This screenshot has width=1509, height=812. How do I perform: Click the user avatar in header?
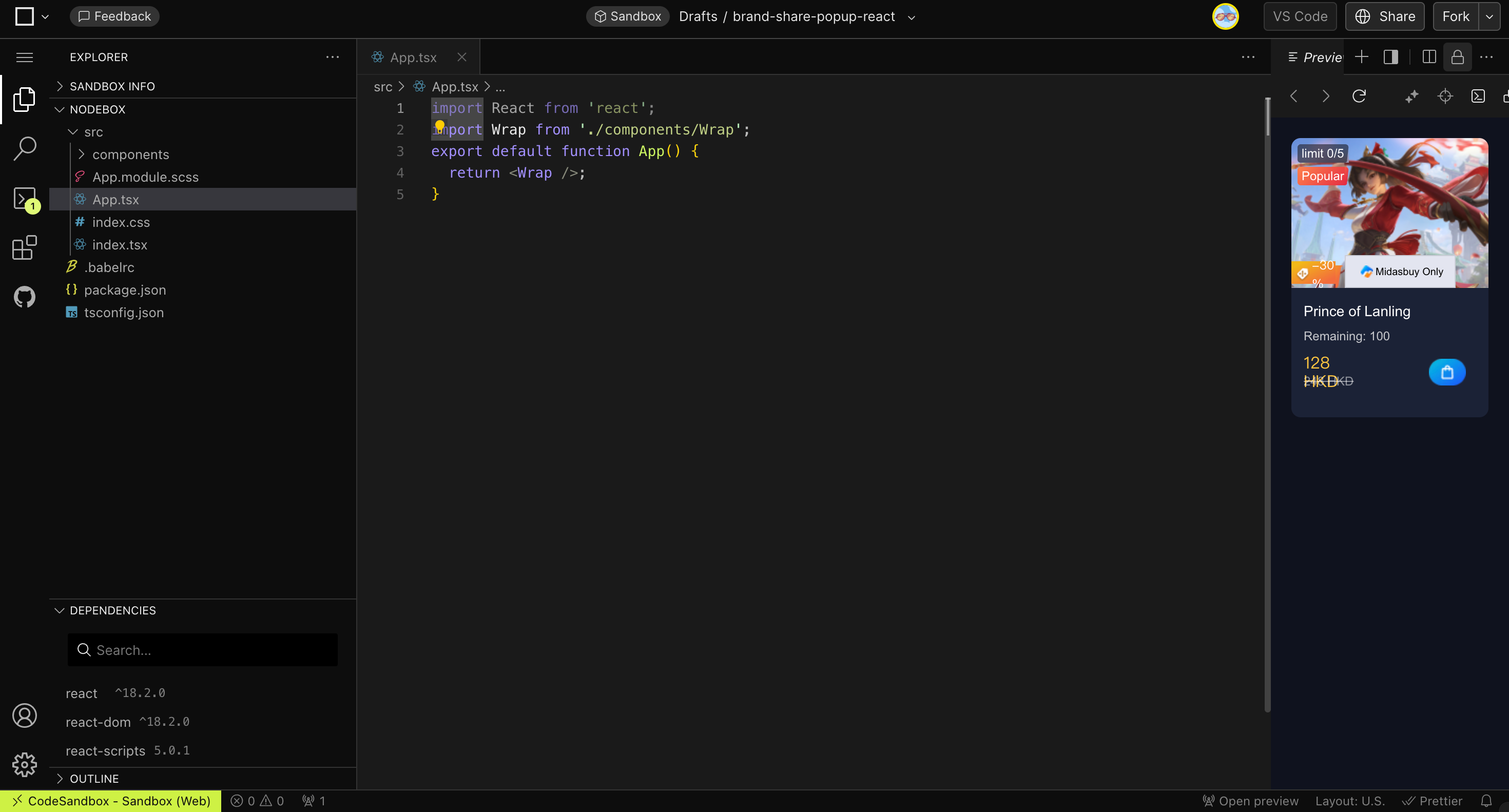[x=1225, y=16]
